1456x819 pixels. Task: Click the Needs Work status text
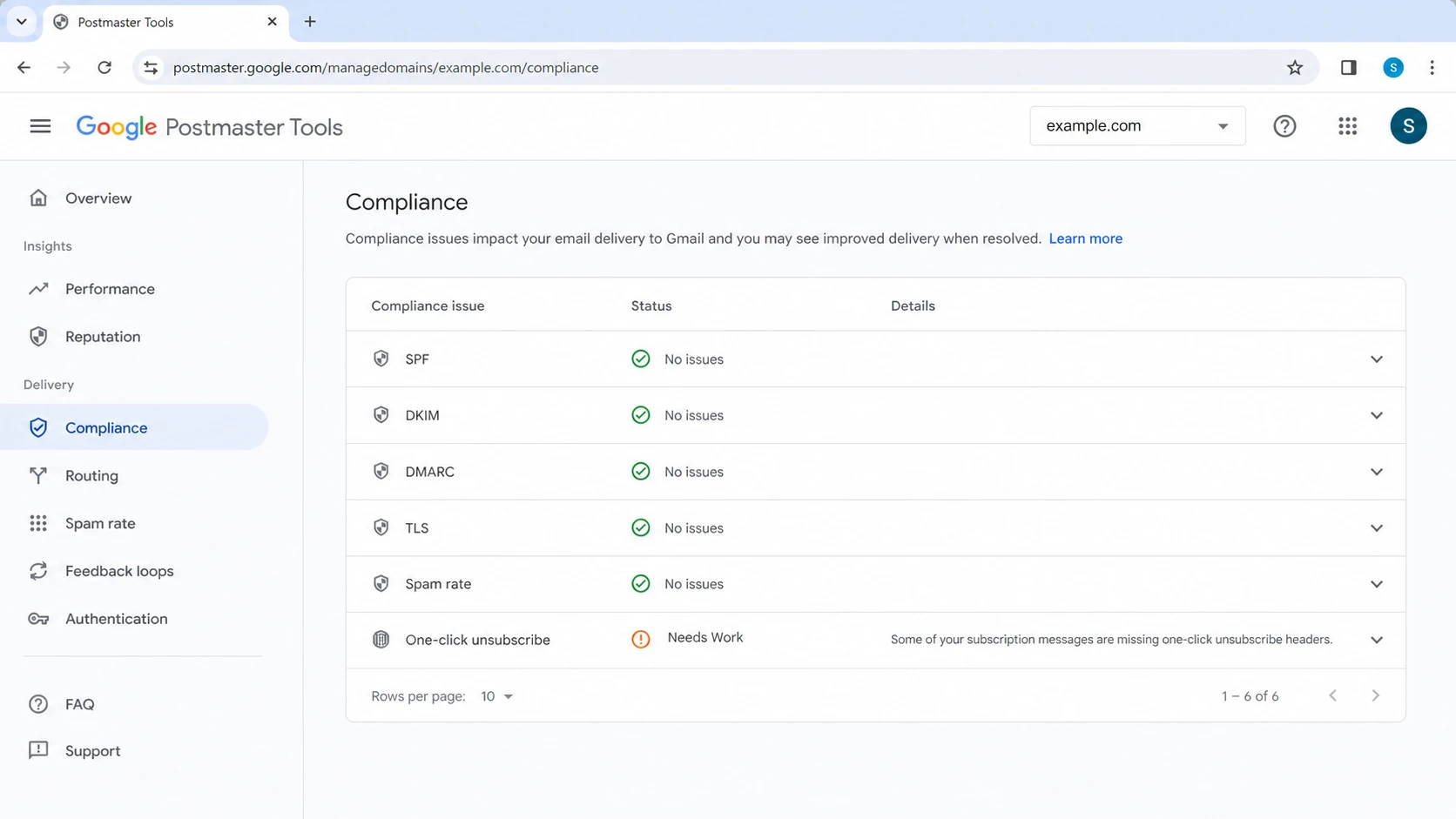click(x=705, y=638)
